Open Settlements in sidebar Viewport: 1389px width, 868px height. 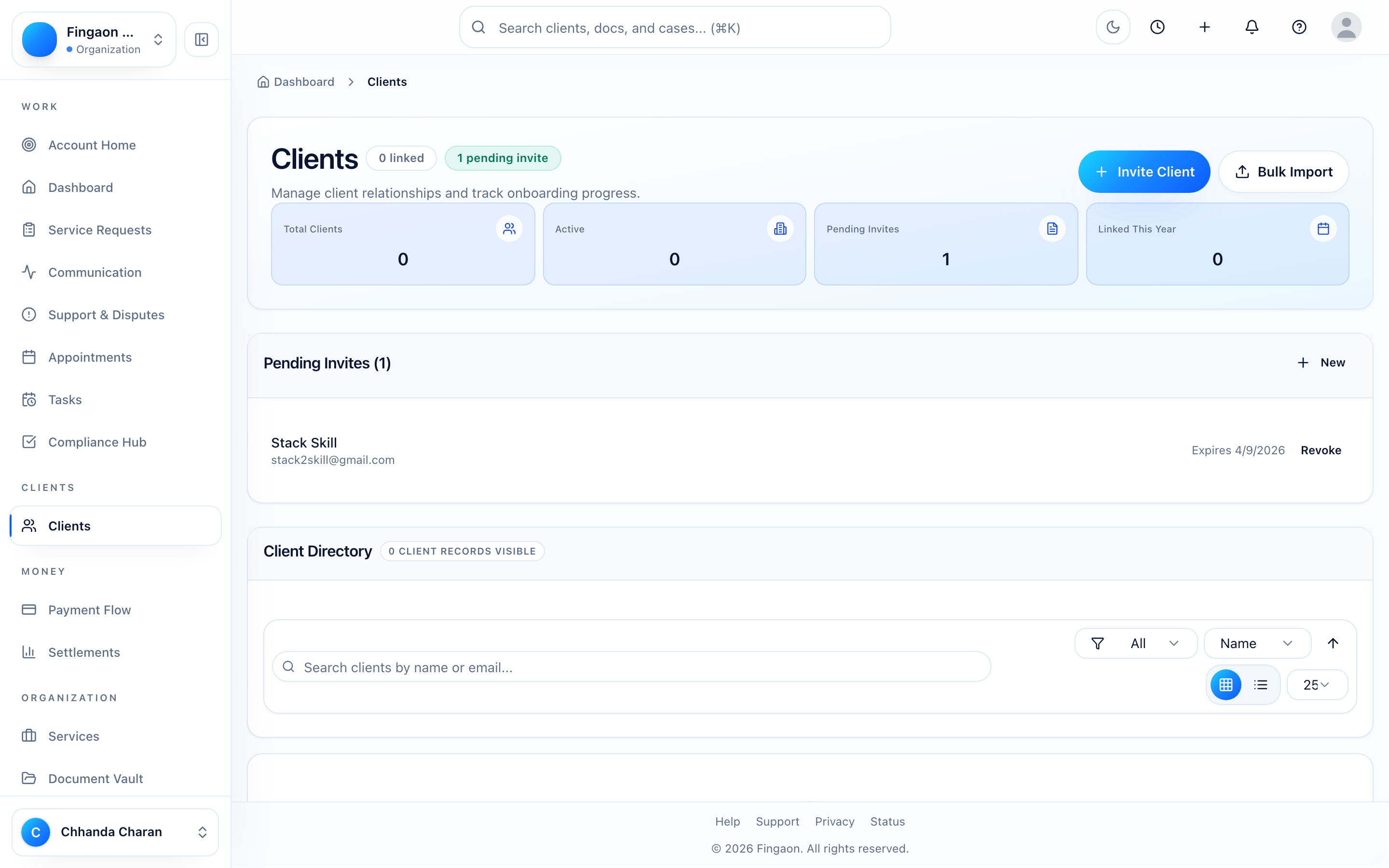115,652
